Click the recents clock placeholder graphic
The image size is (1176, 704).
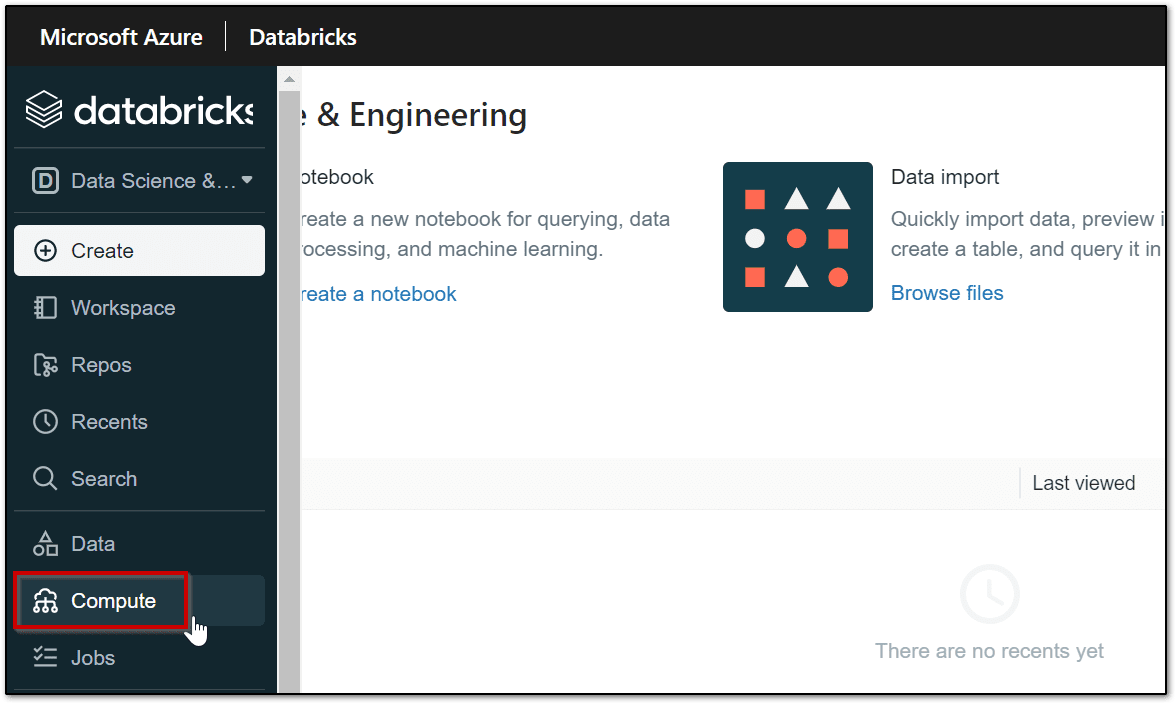(x=988, y=594)
